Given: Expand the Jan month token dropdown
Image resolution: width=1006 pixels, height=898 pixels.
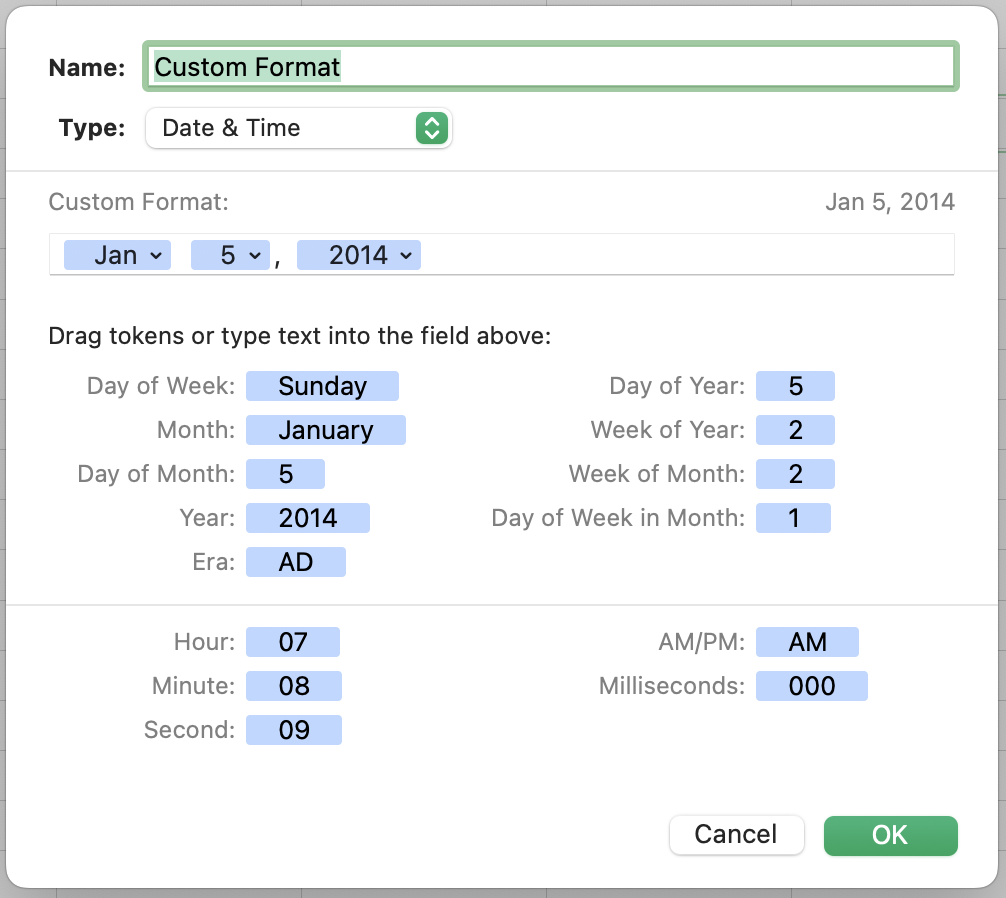Looking at the screenshot, I should 155,256.
